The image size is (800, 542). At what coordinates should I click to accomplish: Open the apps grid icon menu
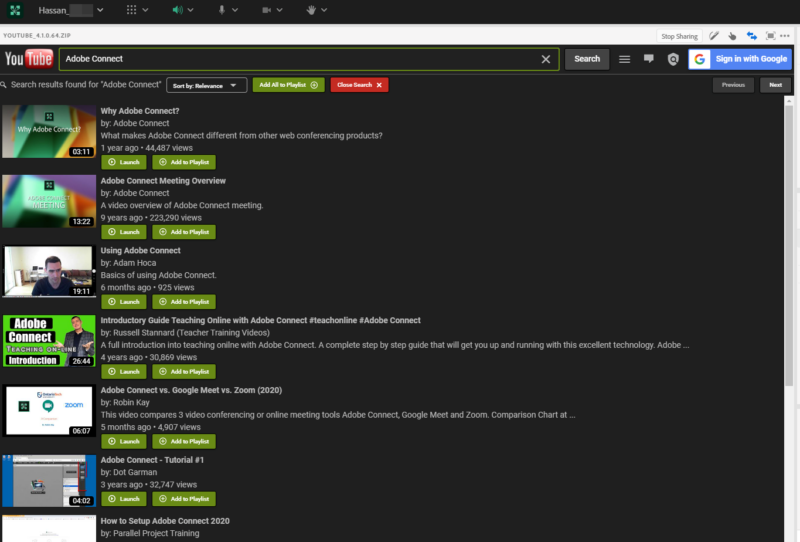[131, 10]
